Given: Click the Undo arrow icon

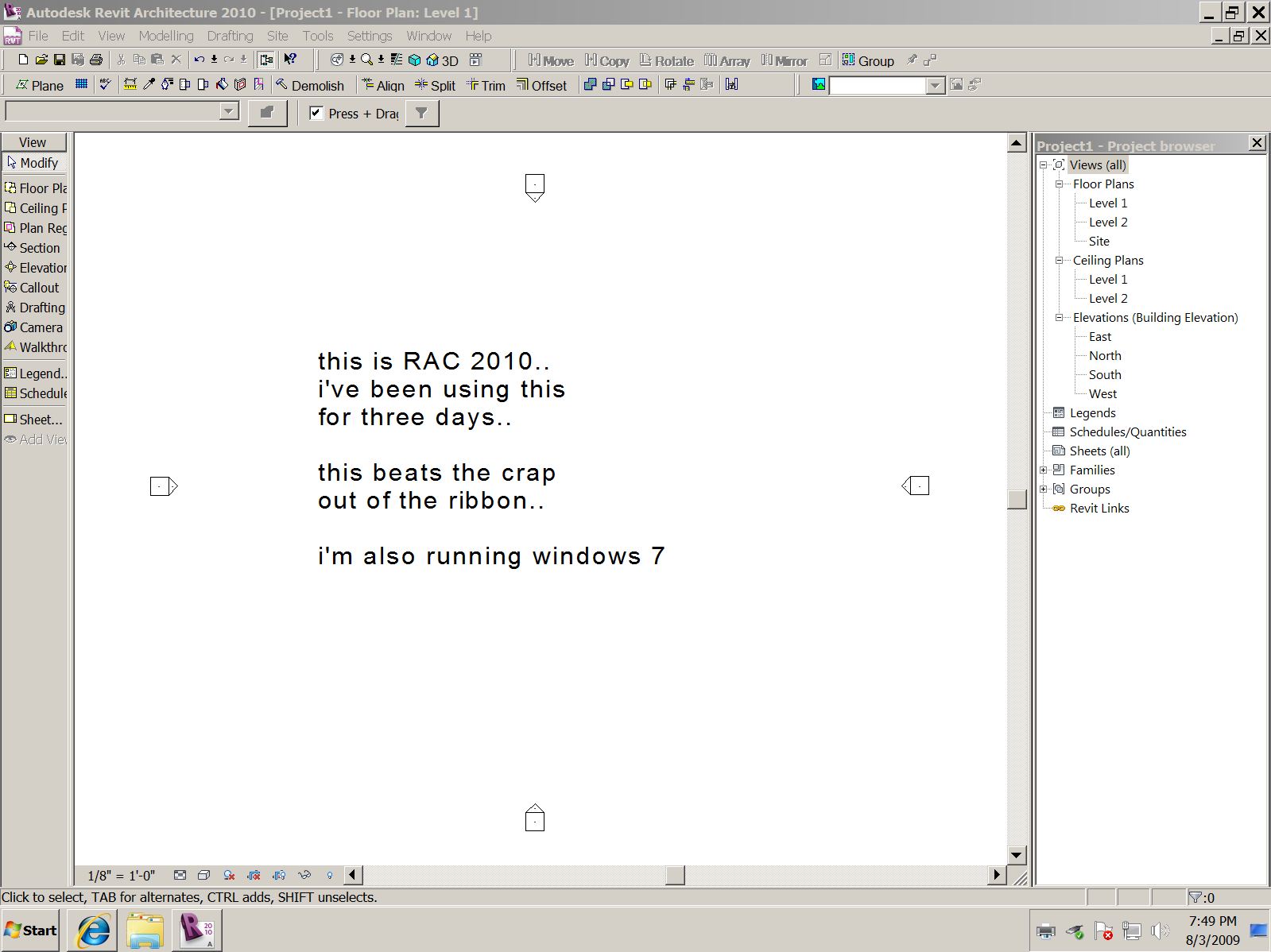Looking at the screenshot, I should pyautogui.click(x=199, y=60).
